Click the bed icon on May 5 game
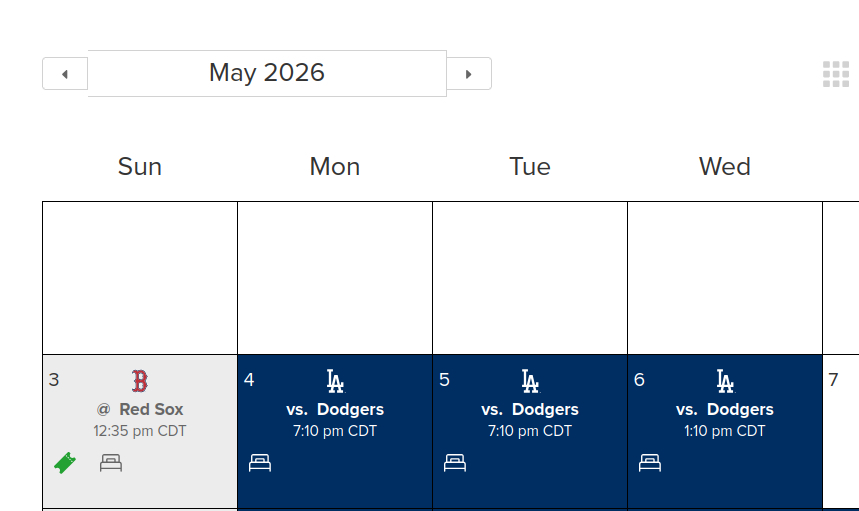Screen dimensions: 859x511 tap(455, 463)
